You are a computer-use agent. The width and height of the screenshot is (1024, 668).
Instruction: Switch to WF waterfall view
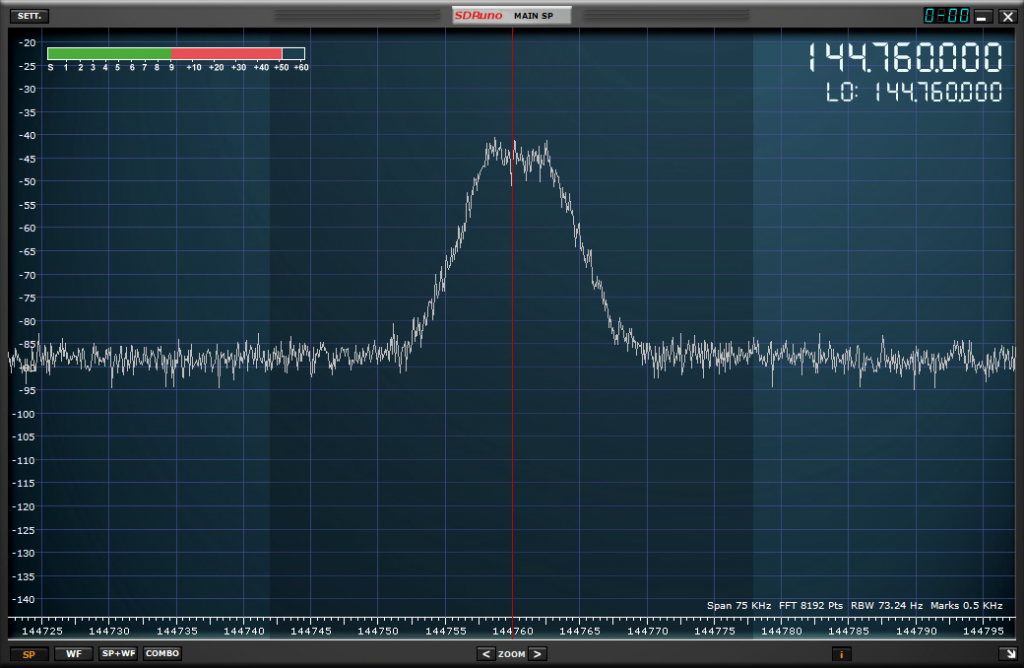click(x=74, y=654)
